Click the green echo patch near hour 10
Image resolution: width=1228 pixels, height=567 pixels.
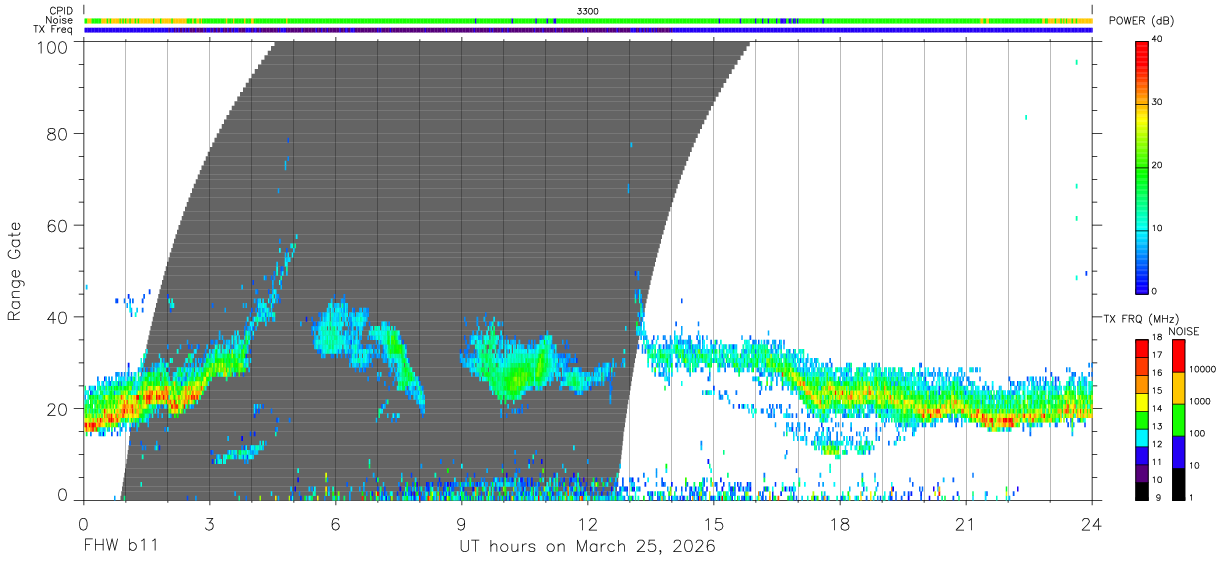(513, 375)
